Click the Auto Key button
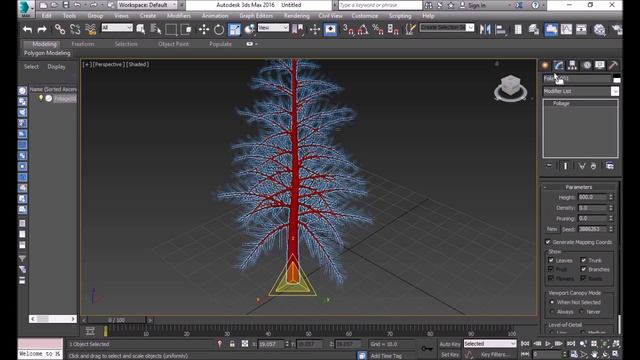The image size is (640, 360). click(450, 344)
